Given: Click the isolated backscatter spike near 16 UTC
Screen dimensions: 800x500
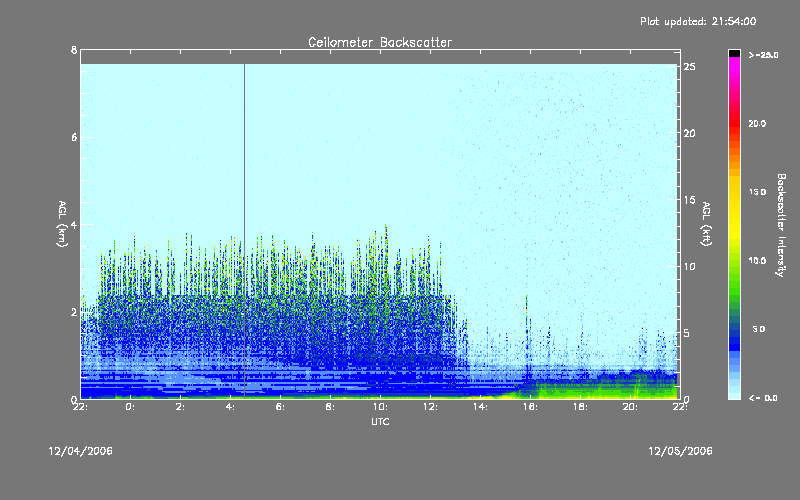Looking at the screenshot, I should pyautogui.click(x=527, y=337).
